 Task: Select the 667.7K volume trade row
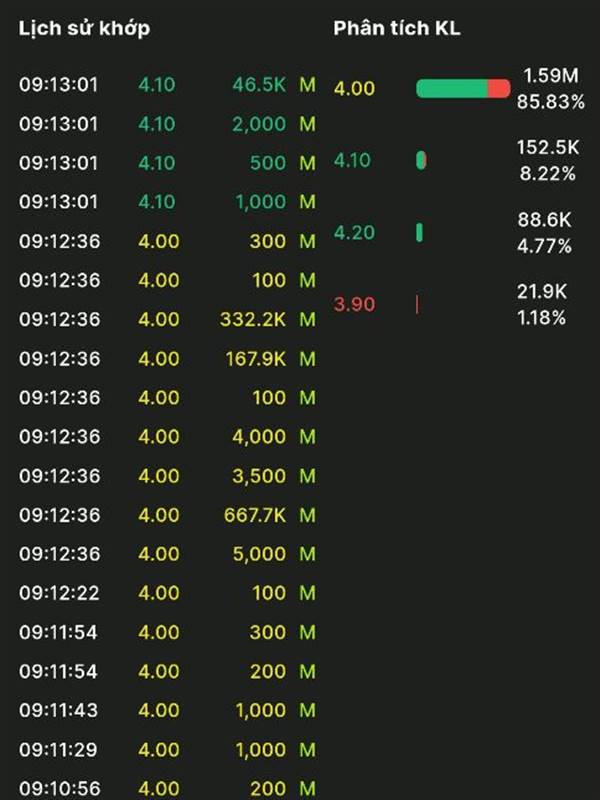point(167,515)
